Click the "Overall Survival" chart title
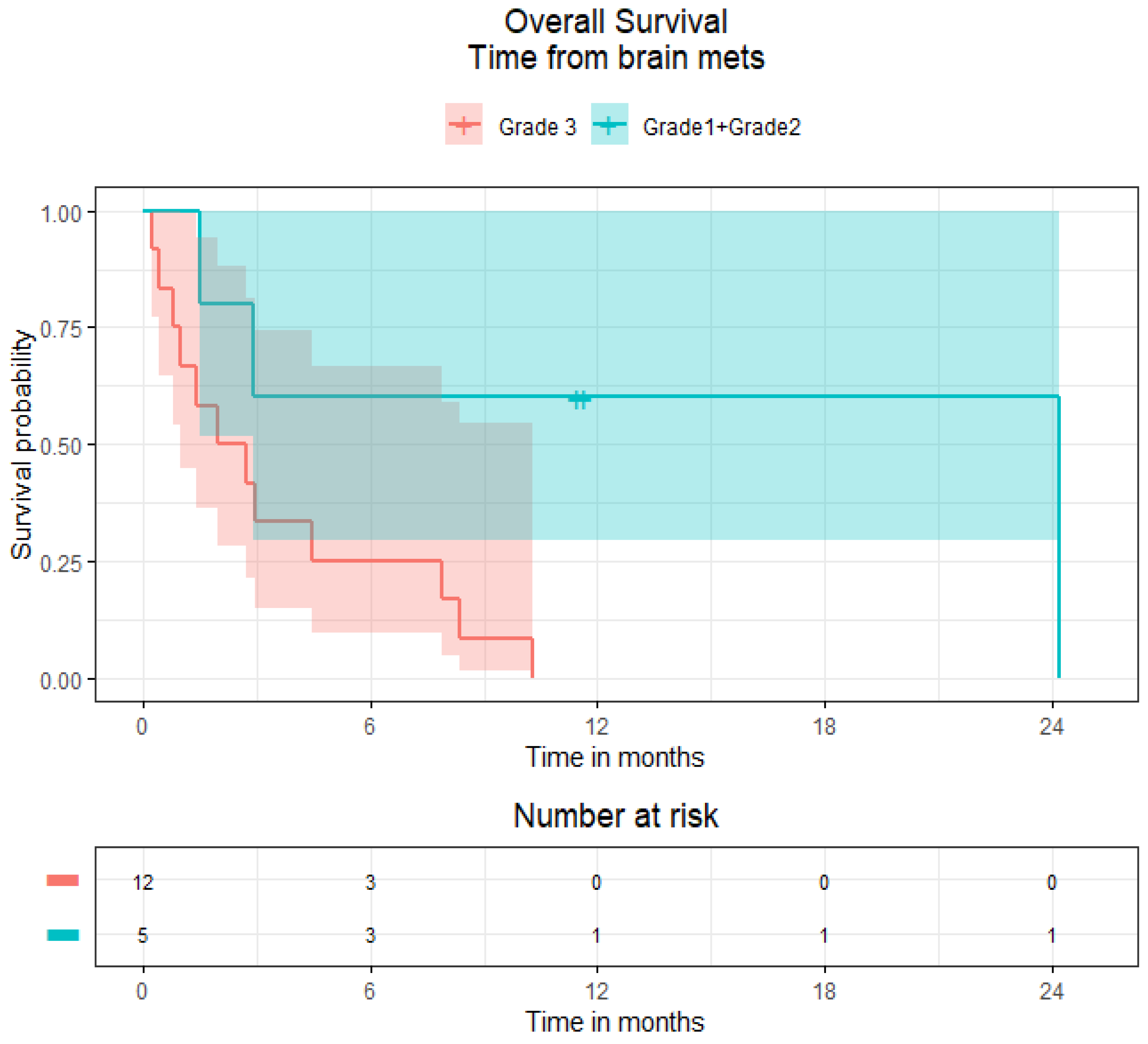 616,22
